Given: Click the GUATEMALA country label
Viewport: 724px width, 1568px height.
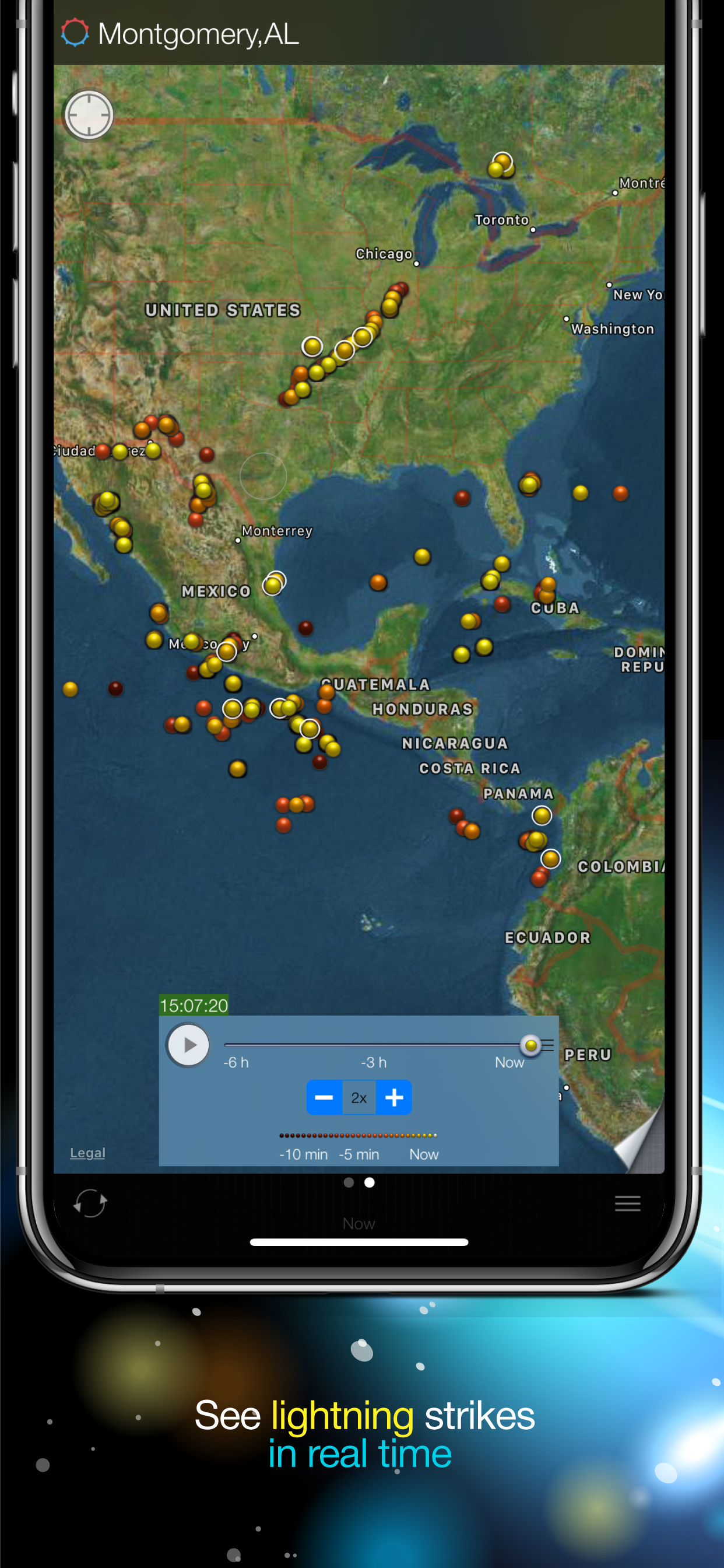Looking at the screenshot, I should pos(376,684).
